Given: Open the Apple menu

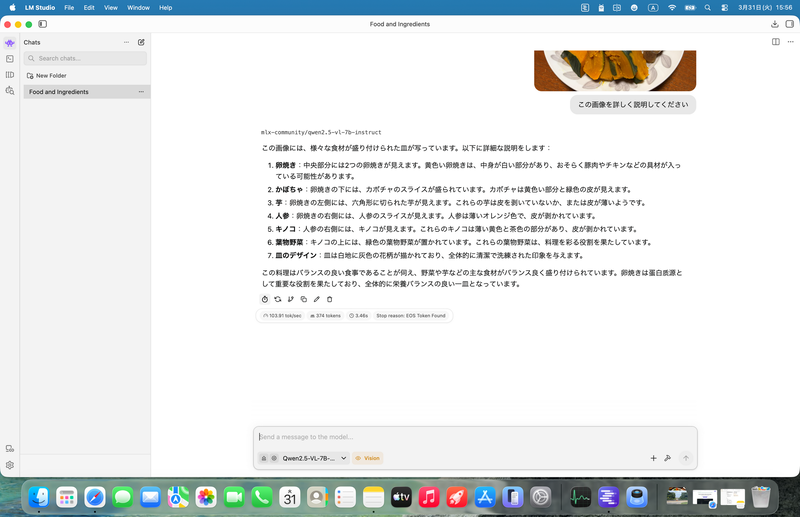Looking at the screenshot, I should (x=12, y=8).
